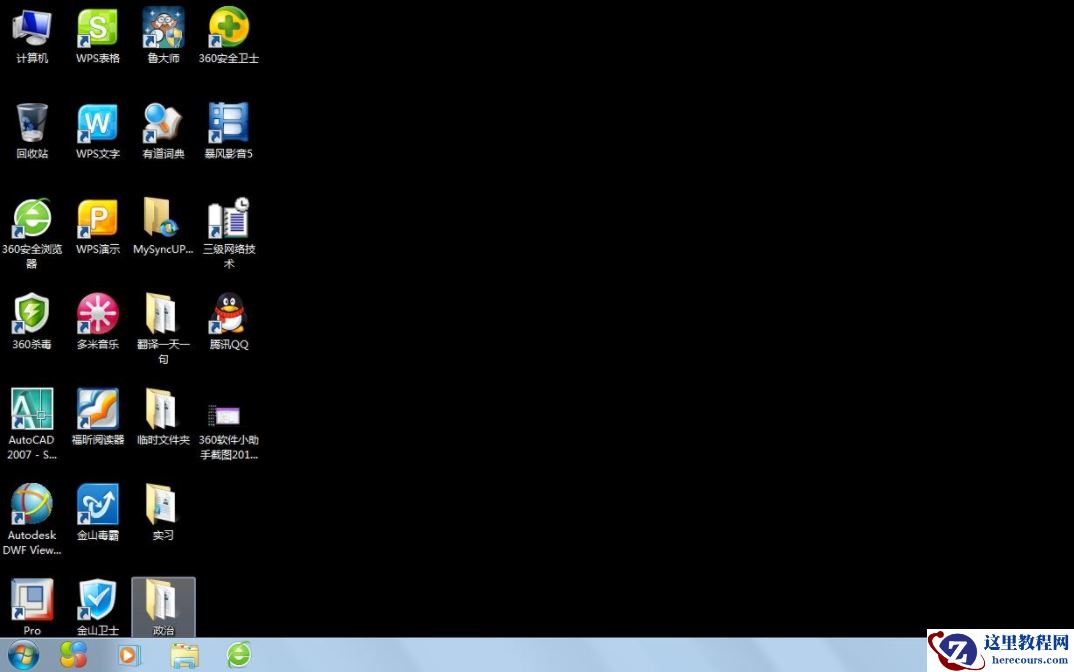
Task: Open 360杀毒 antivirus
Action: click(x=31, y=315)
